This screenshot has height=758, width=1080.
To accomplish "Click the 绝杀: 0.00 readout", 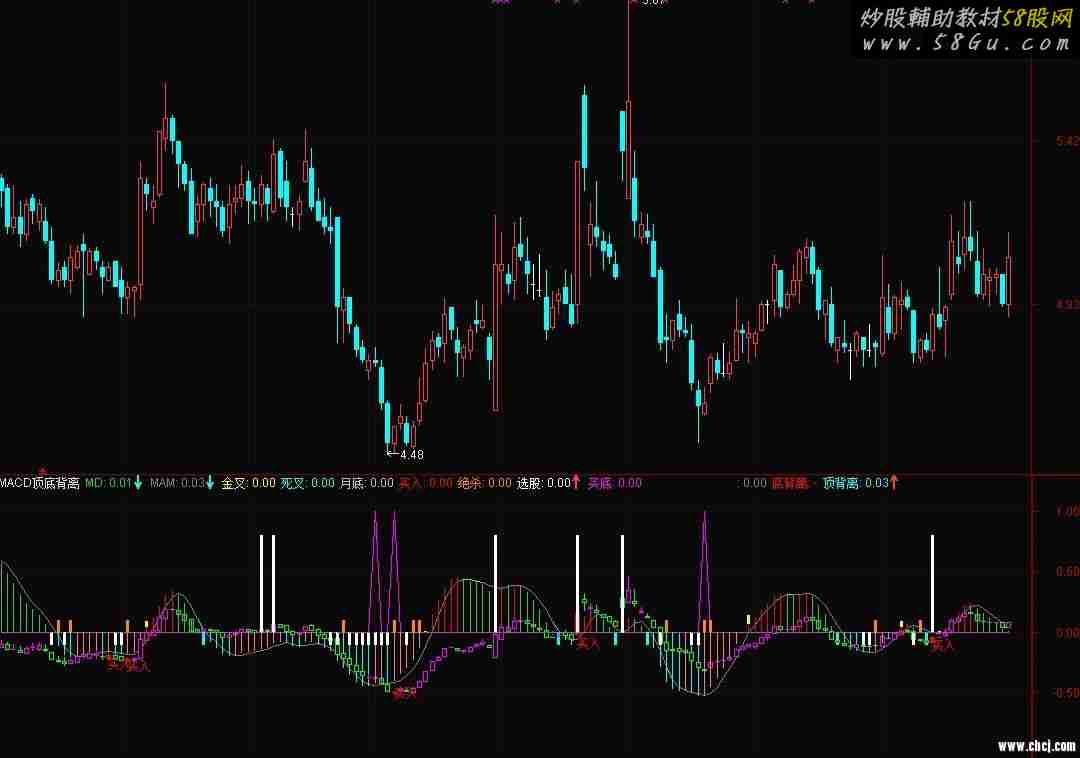I will coord(485,483).
